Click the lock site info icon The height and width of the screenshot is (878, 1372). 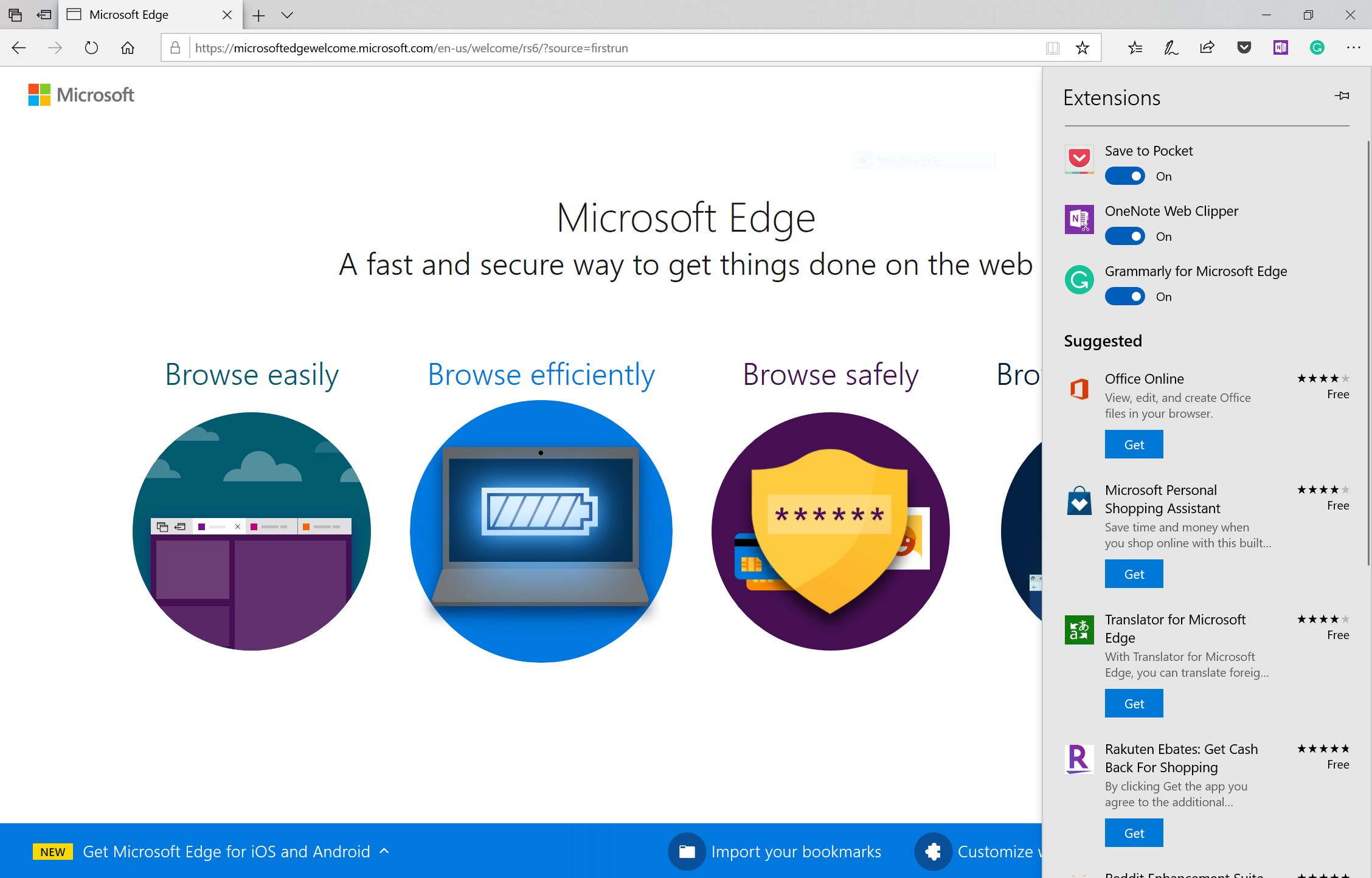pyautogui.click(x=175, y=48)
